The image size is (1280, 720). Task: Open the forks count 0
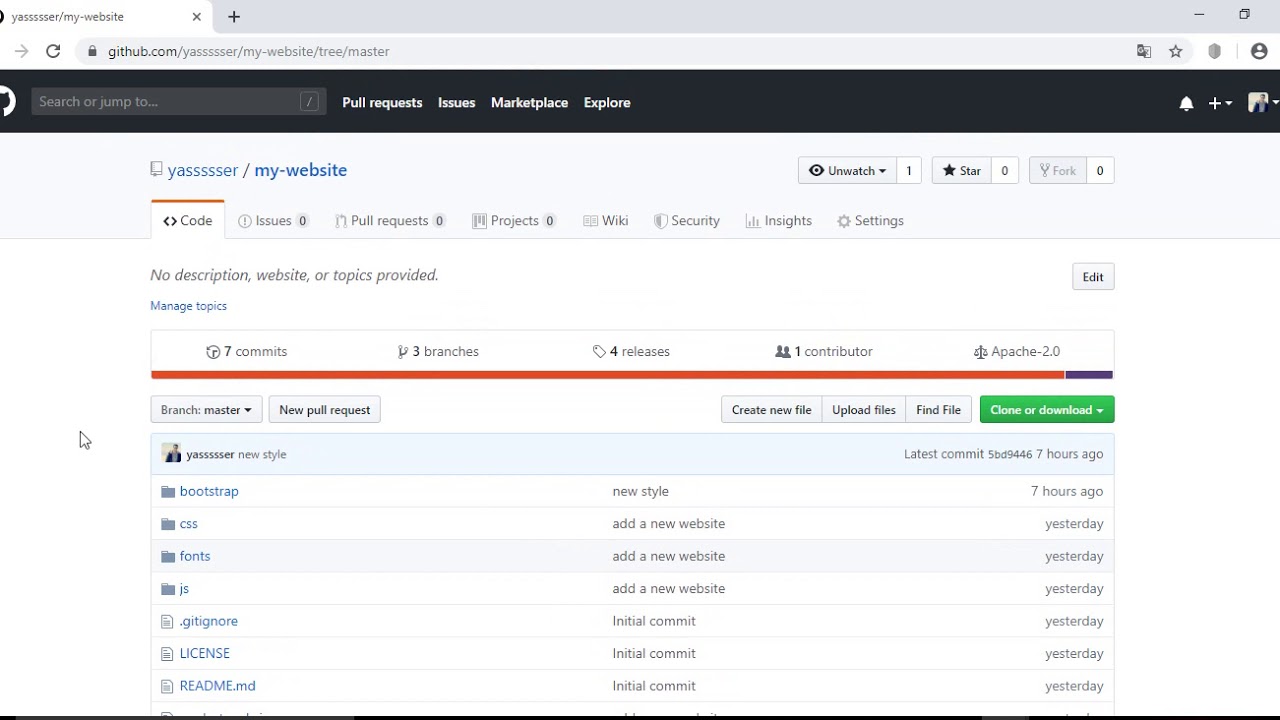(x=1100, y=171)
